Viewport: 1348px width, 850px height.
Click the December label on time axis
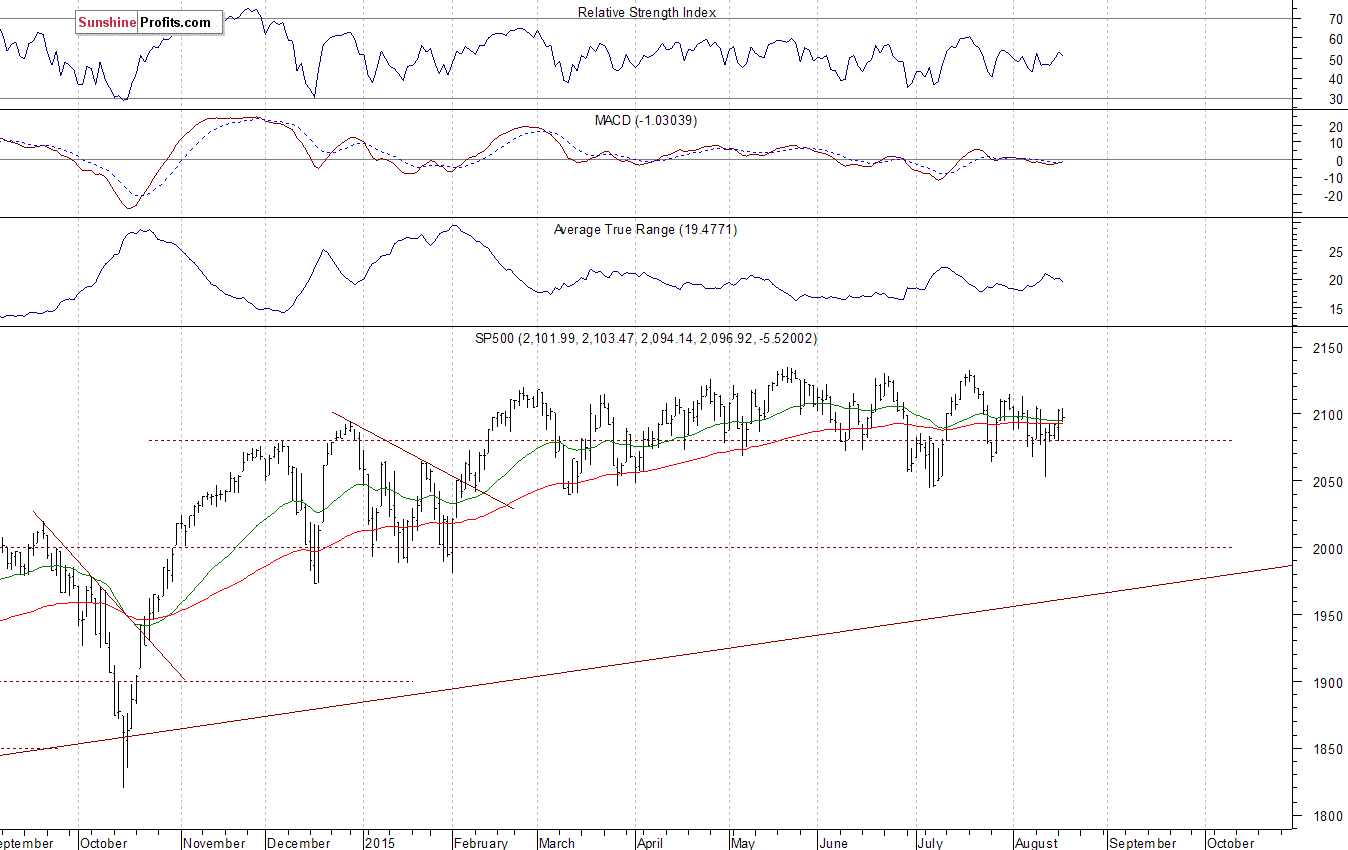(300, 843)
